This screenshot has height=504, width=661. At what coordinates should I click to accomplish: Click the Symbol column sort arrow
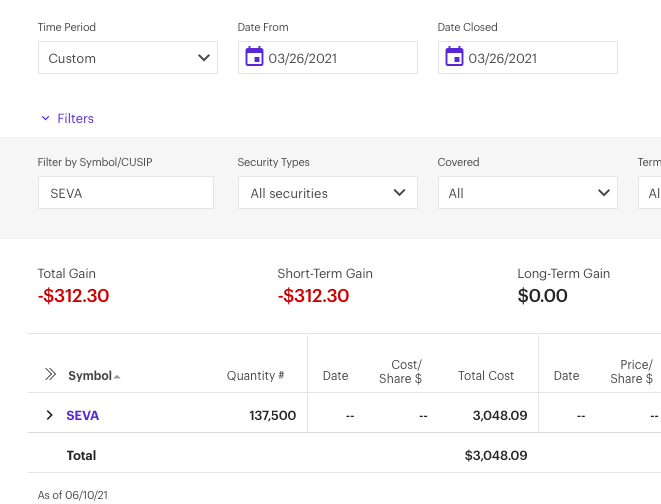117,377
